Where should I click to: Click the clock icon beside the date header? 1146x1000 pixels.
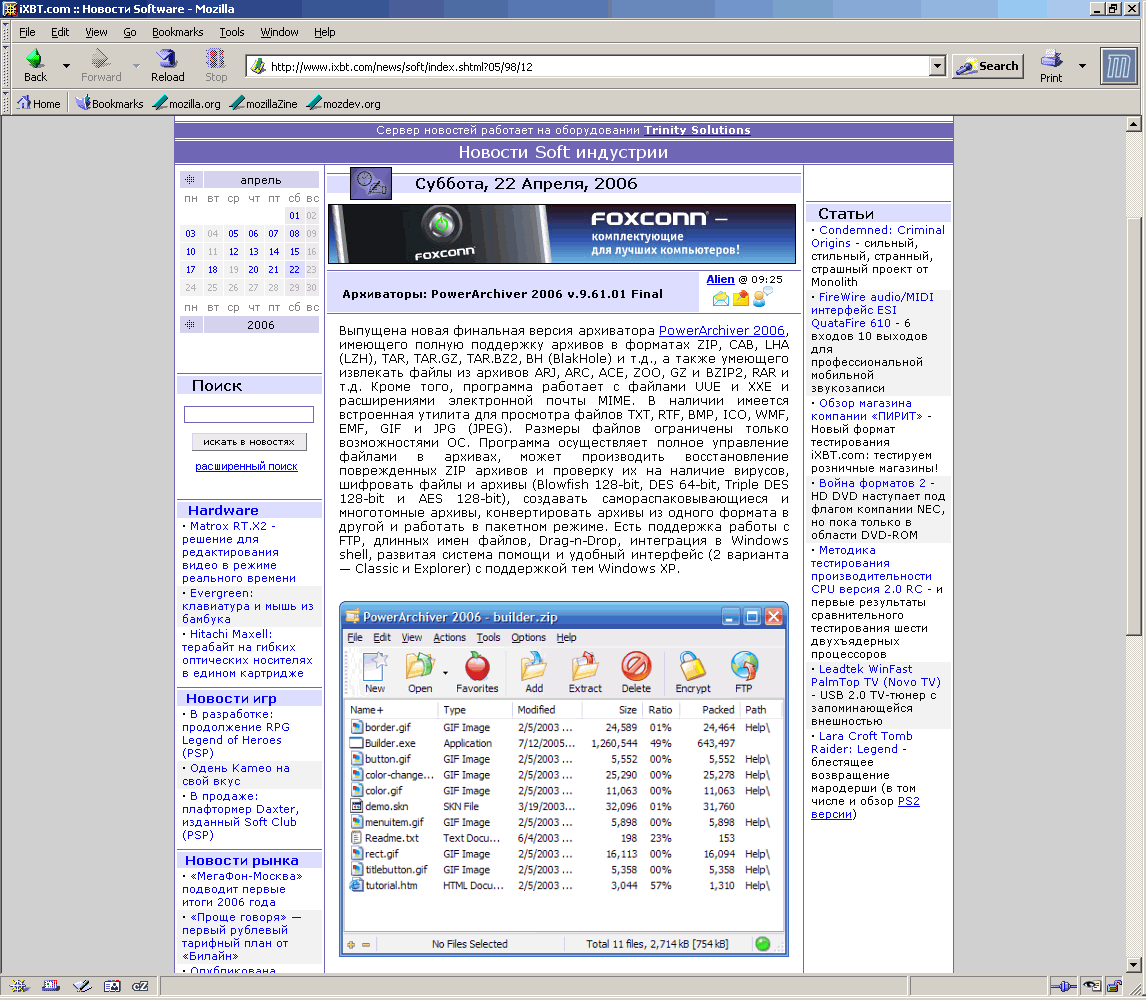tap(371, 183)
